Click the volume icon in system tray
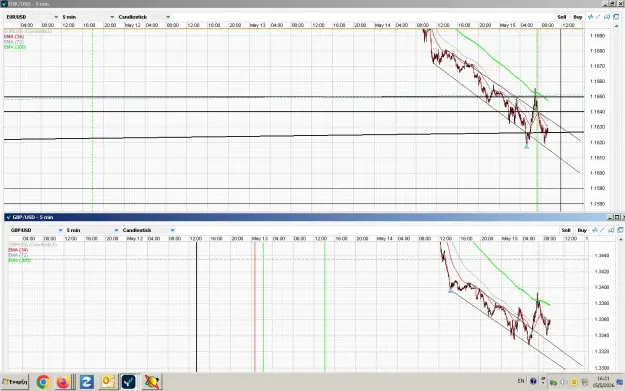625x391 pixels. click(564, 382)
